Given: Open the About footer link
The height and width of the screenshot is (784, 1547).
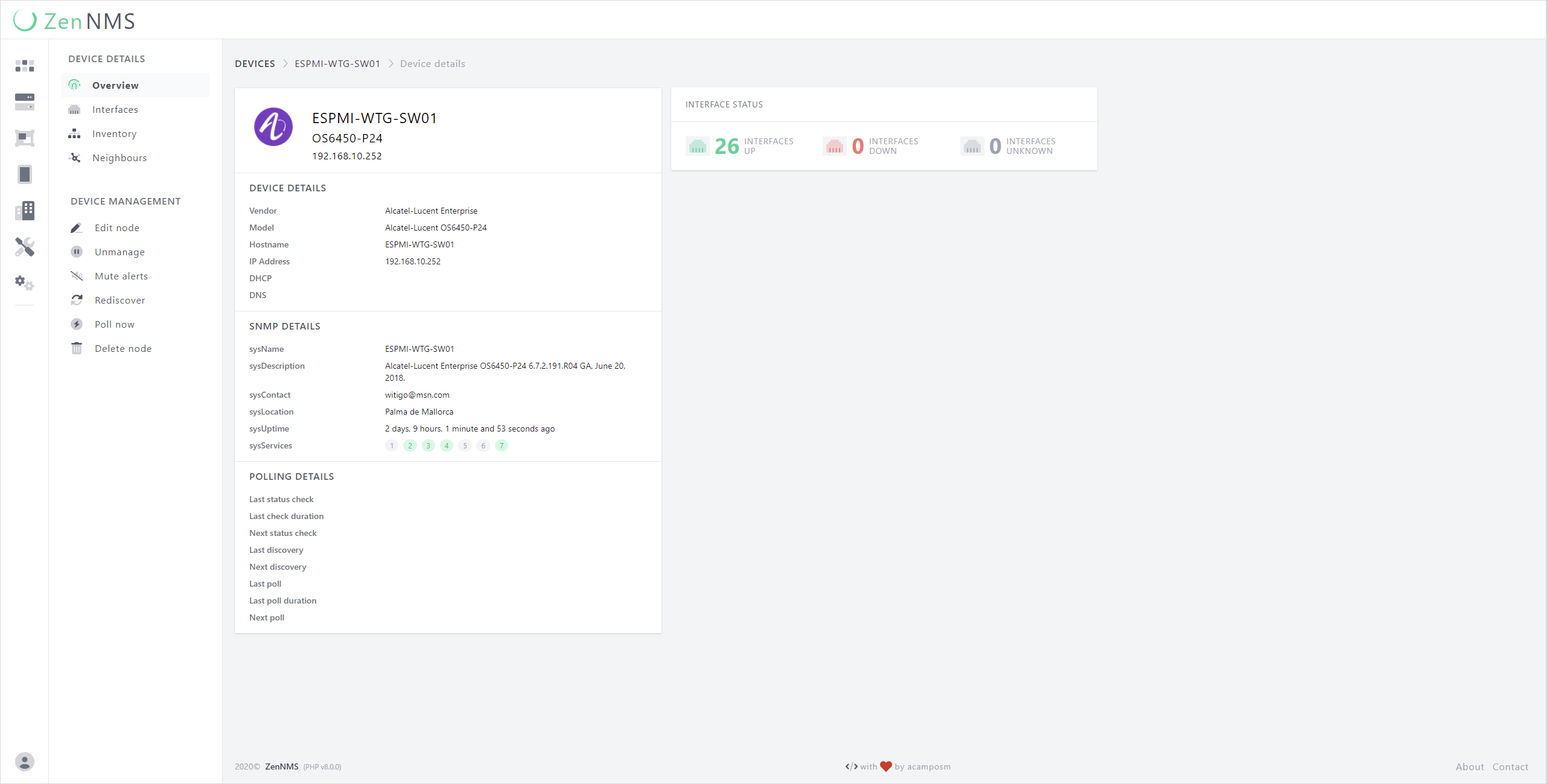Looking at the screenshot, I should [1470, 766].
